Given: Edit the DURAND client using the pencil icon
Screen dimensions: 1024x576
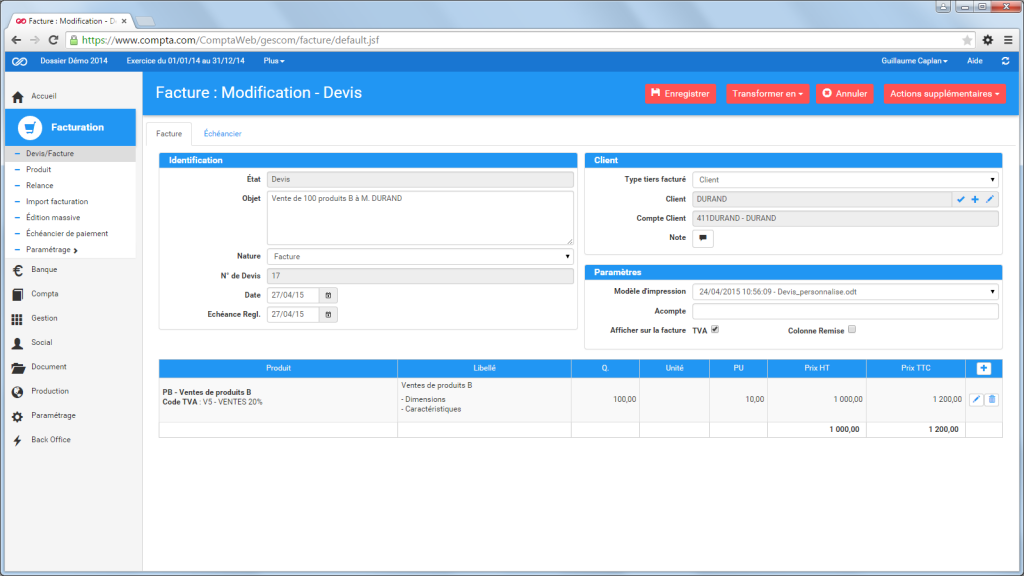Looking at the screenshot, I should [991, 199].
